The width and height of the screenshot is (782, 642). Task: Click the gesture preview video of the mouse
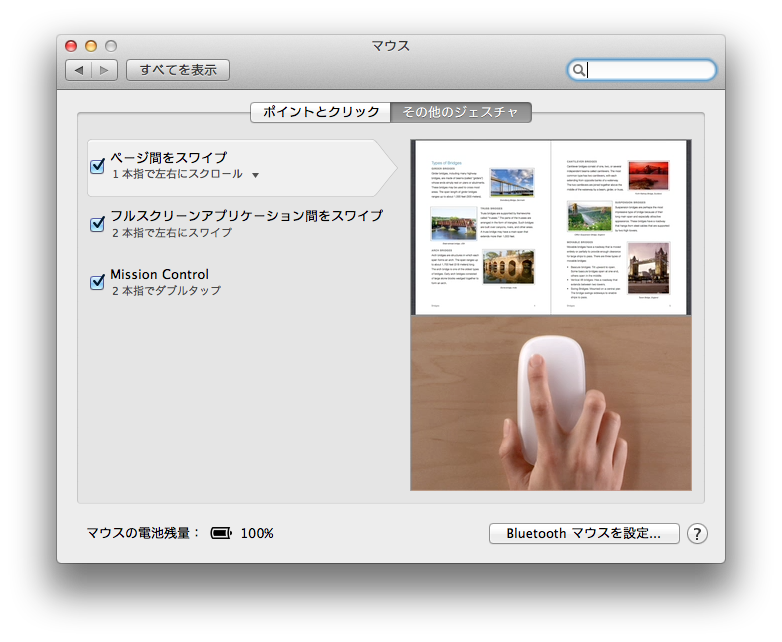coord(551,403)
